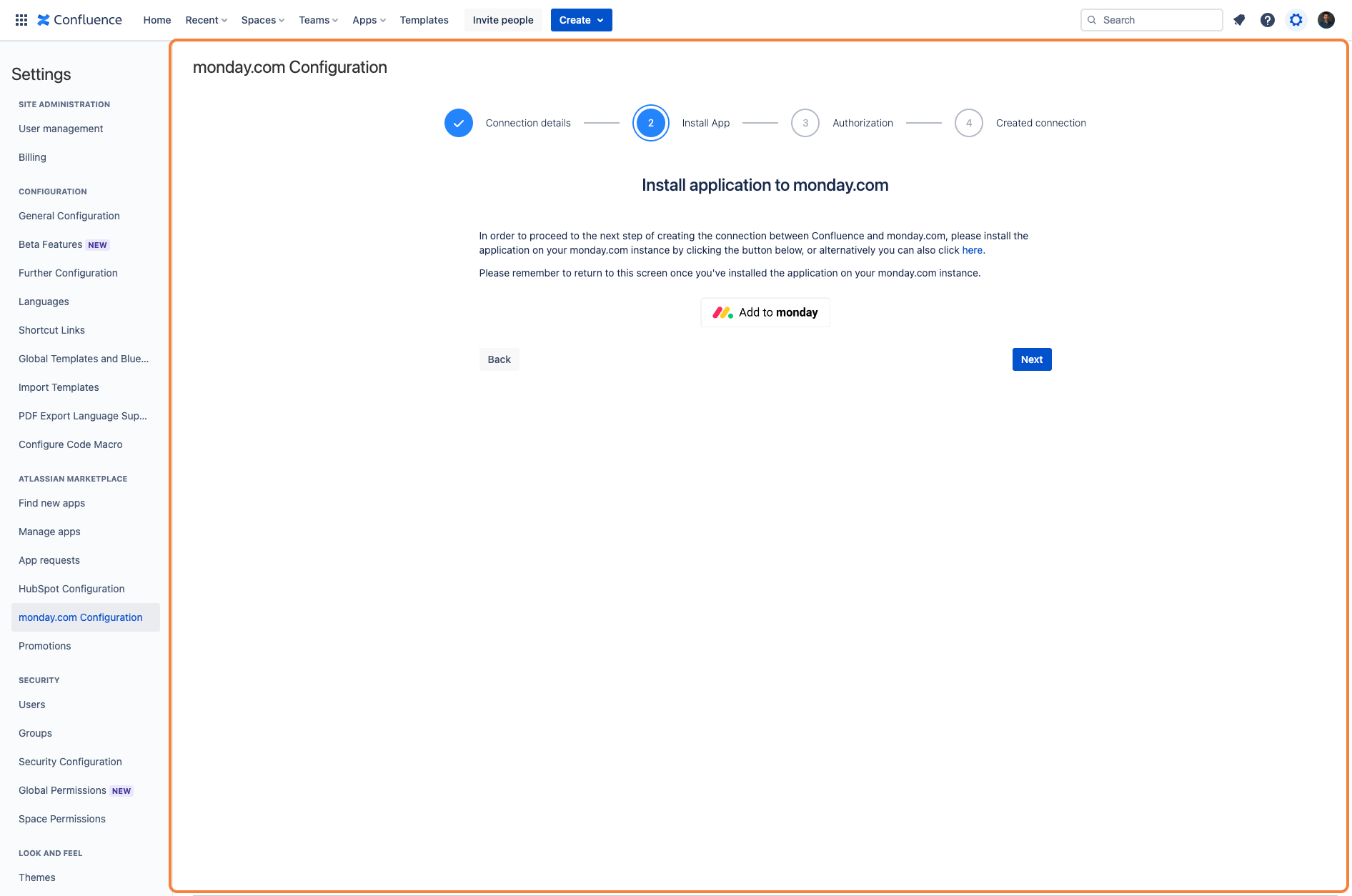
Task: Click into the Search field
Action: 1152,20
